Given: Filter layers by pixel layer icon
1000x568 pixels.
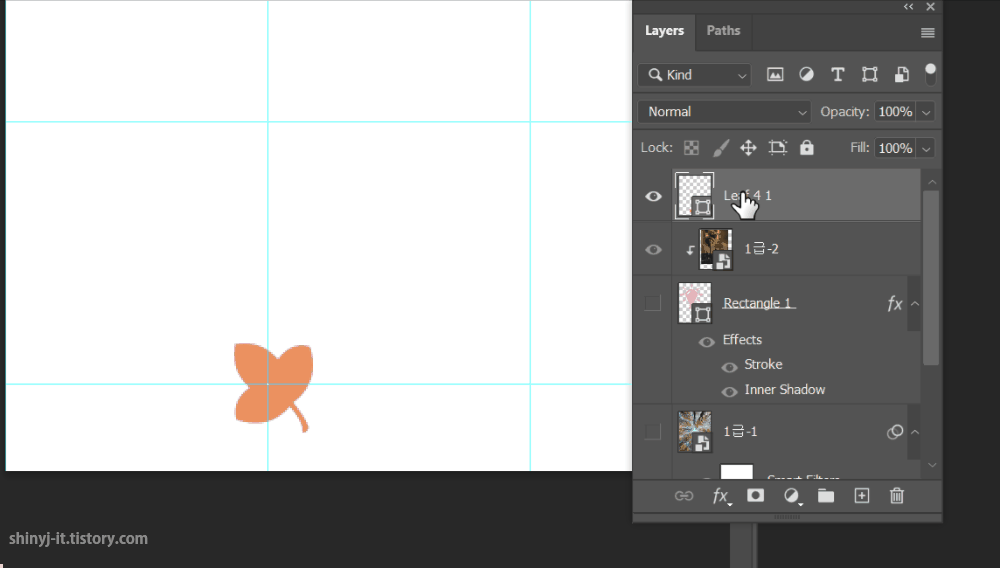Looking at the screenshot, I should tap(775, 75).
